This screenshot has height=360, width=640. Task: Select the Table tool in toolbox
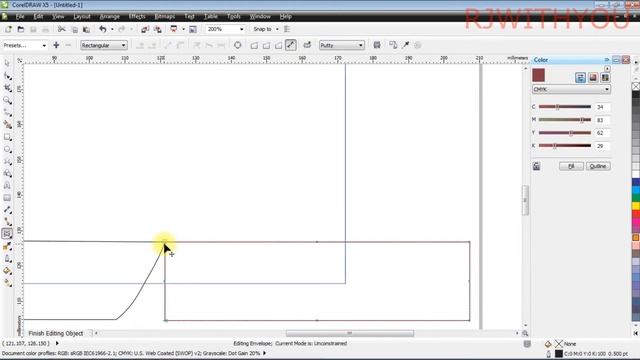pyautogui.click(x=7, y=198)
